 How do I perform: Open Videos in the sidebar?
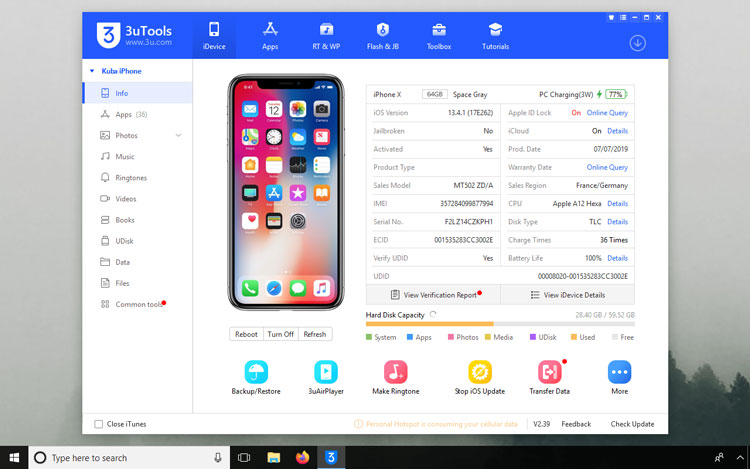pyautogui.click(x=138, y=198)
